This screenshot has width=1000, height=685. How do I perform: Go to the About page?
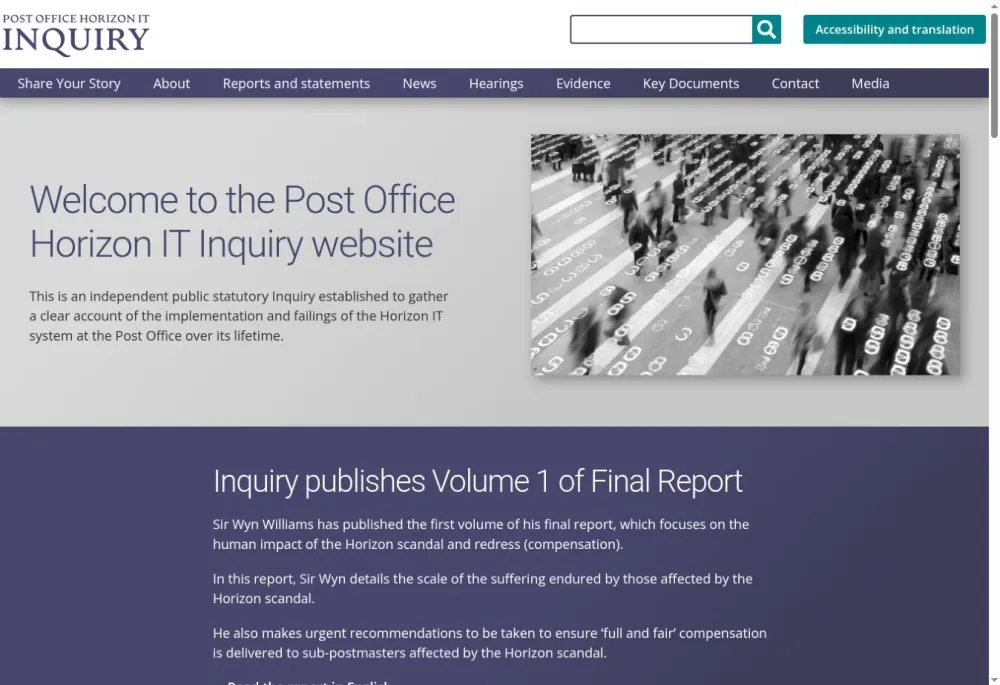pyautogui.click(x=172, y=84)
